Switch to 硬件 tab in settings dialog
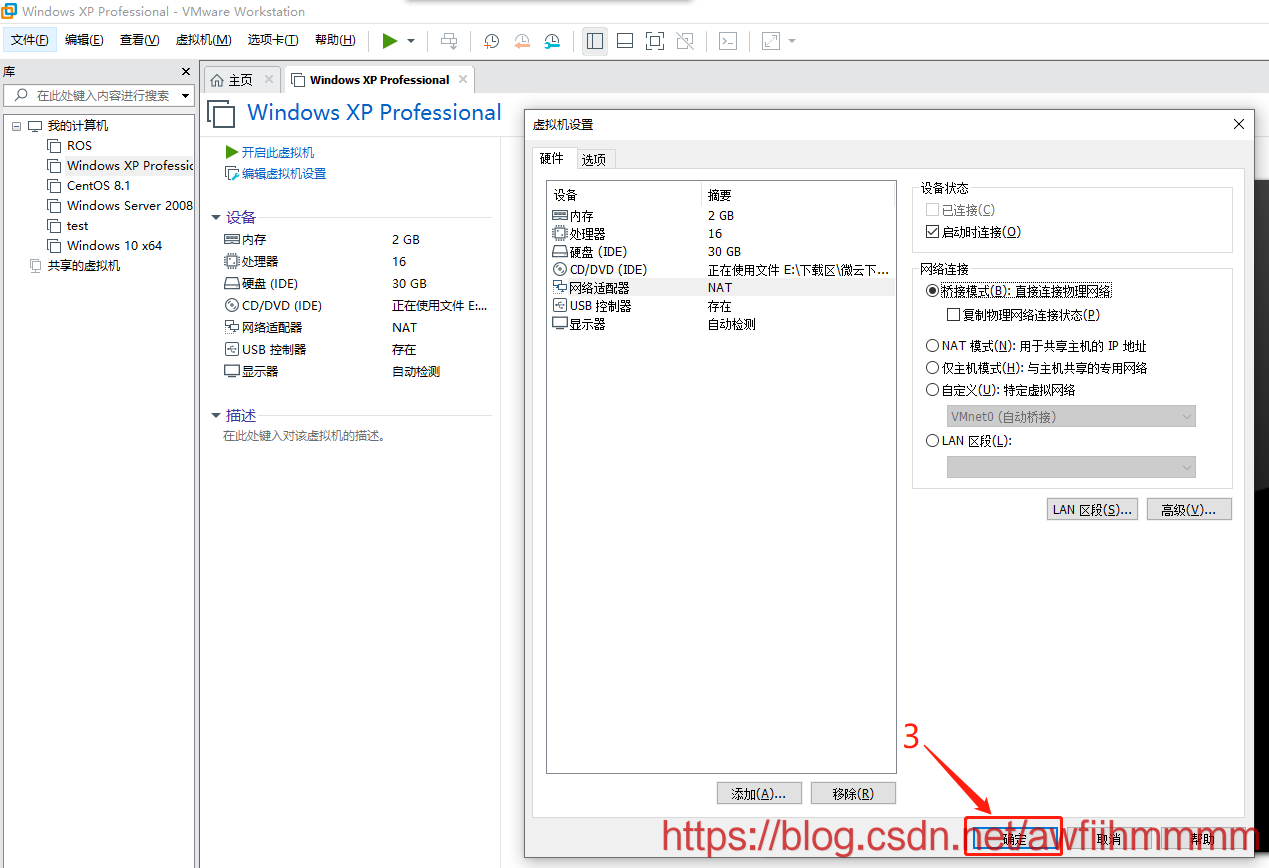 point(552,158)
